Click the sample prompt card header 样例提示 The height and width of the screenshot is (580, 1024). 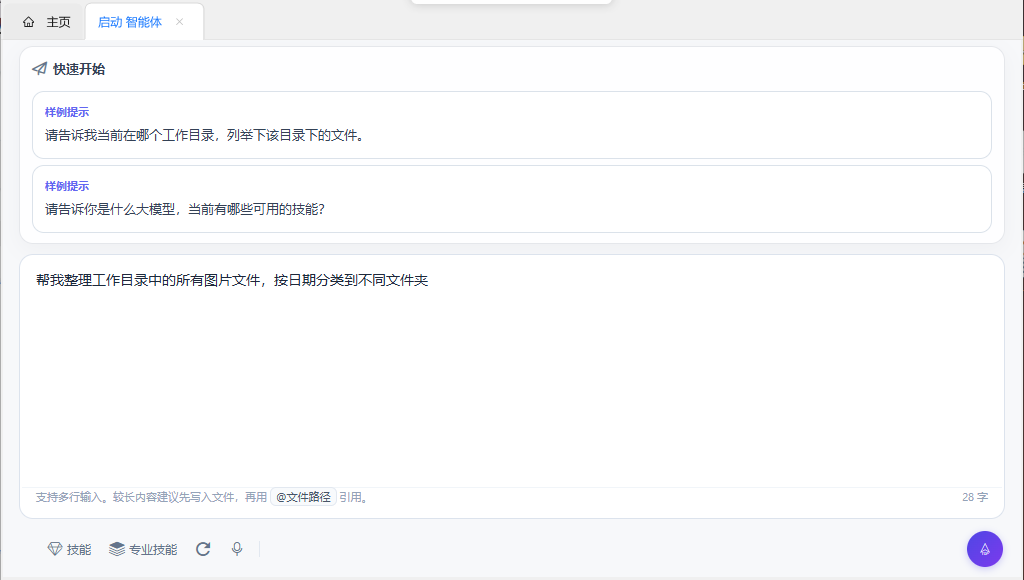(66, 112)
